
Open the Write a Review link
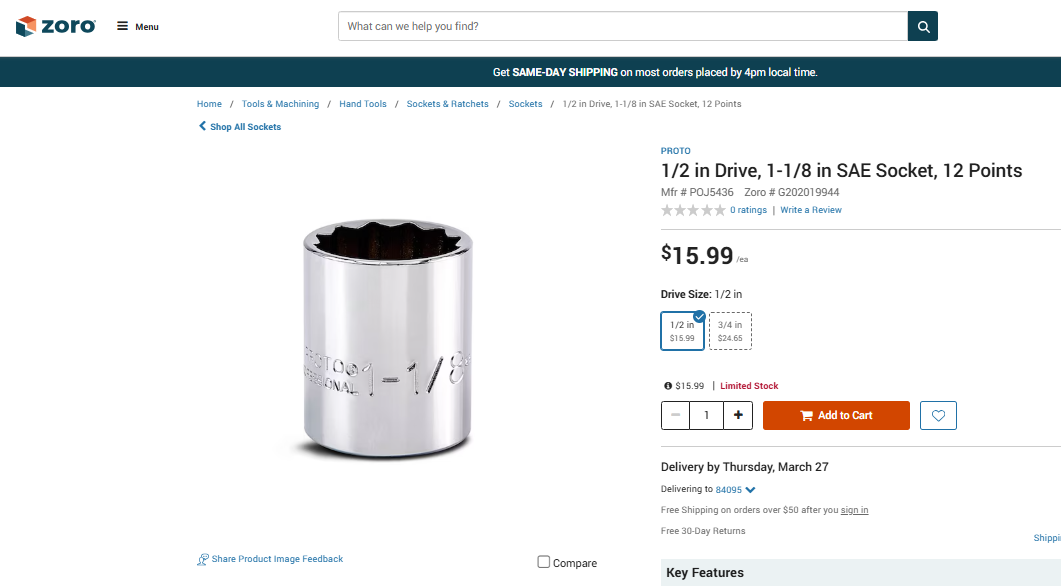click(811, 210)
